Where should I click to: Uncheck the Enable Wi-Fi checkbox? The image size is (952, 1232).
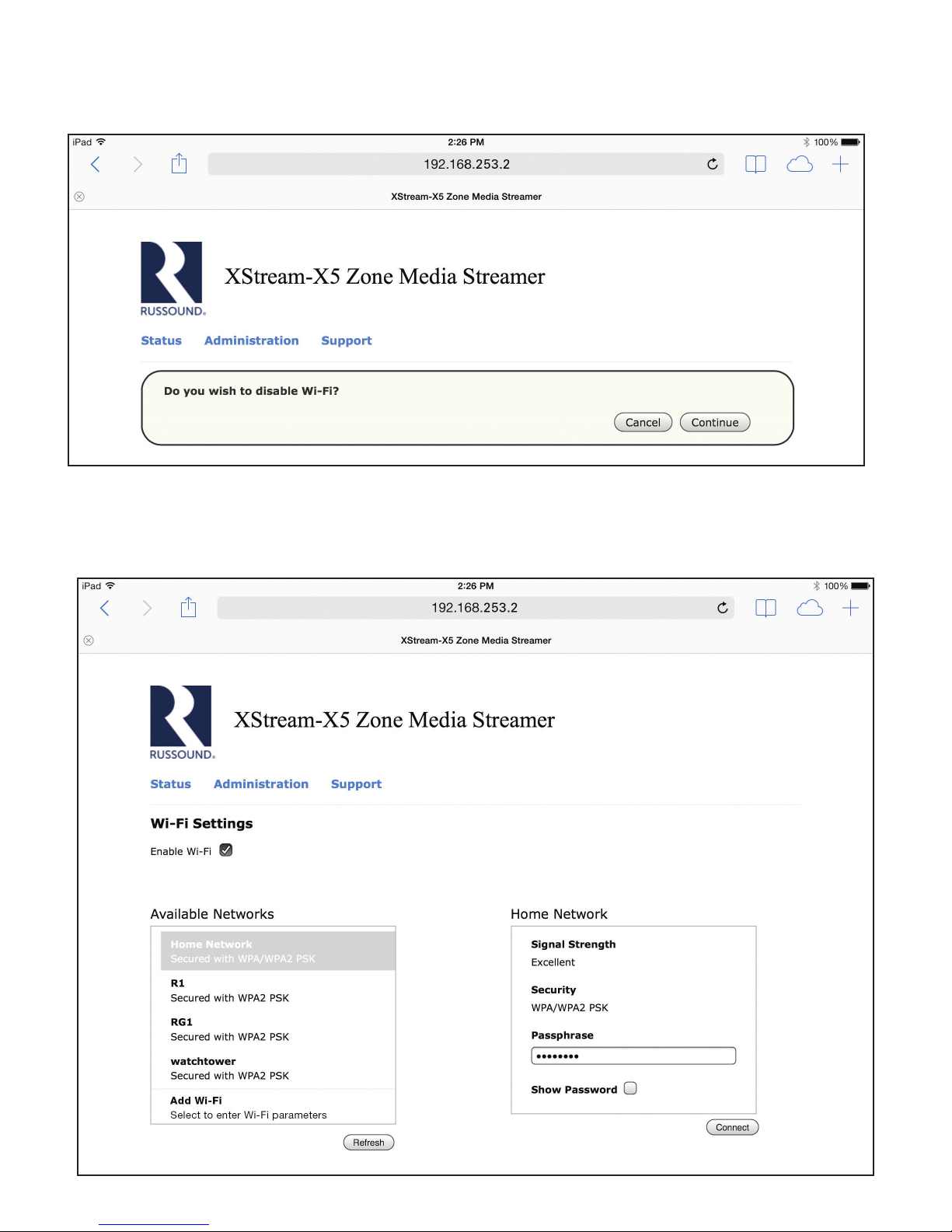(x=226, y=850)
